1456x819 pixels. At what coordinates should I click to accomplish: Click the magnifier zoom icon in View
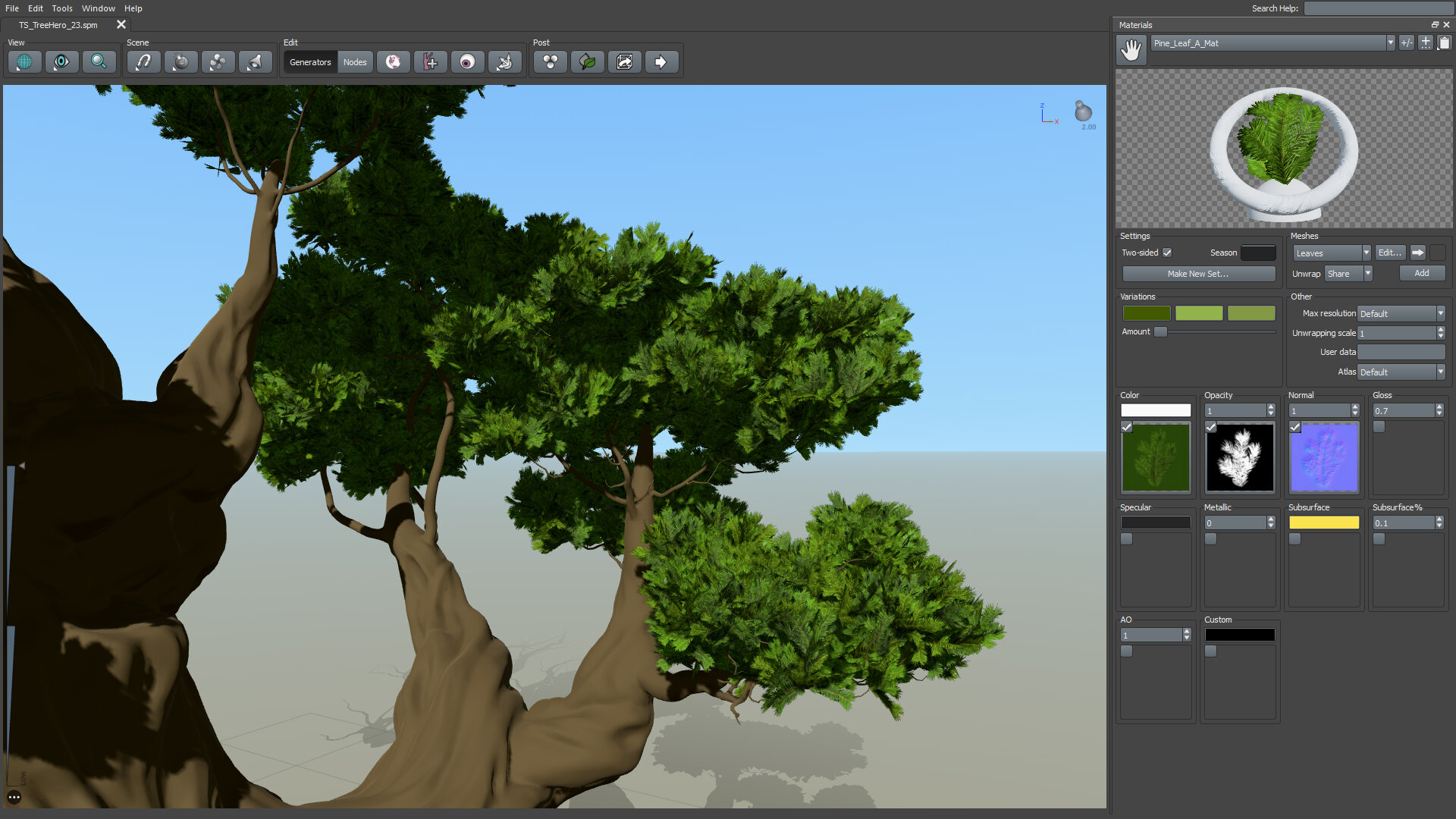99,62
